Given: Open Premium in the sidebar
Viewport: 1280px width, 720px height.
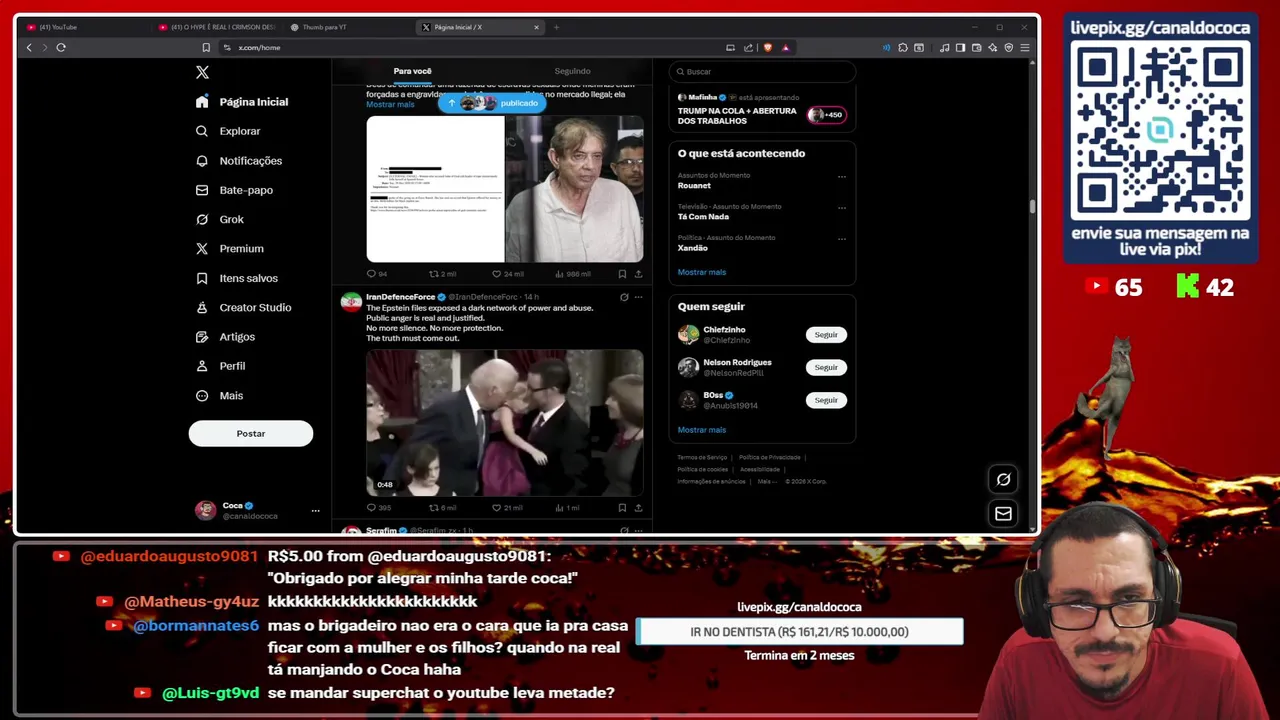Looking at the screenshot, I should coord(230,249).
